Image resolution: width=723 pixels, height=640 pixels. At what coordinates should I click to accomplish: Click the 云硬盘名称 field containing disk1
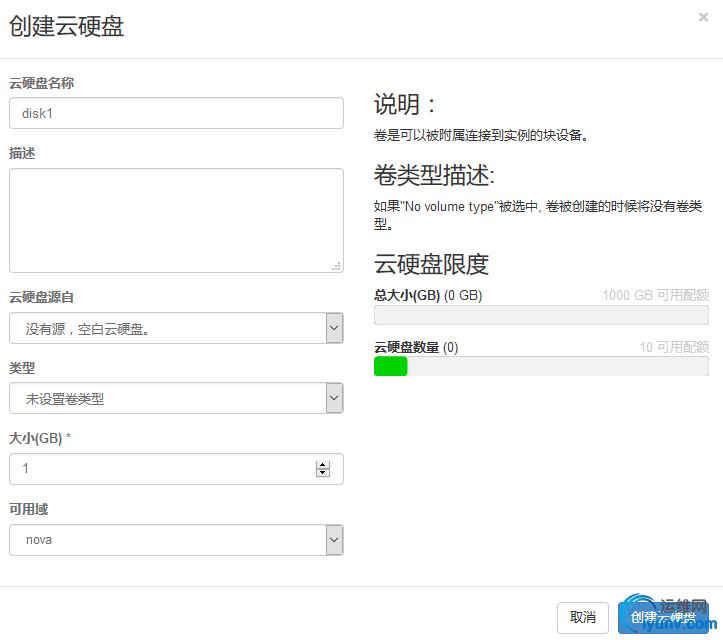click(x=176, y=113)
